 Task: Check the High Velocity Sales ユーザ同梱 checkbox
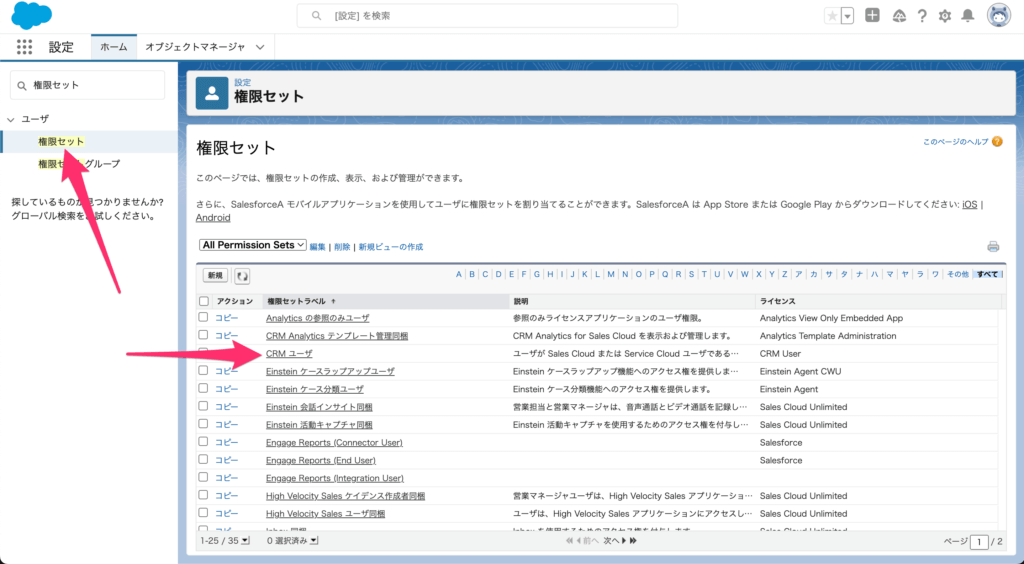204,512
